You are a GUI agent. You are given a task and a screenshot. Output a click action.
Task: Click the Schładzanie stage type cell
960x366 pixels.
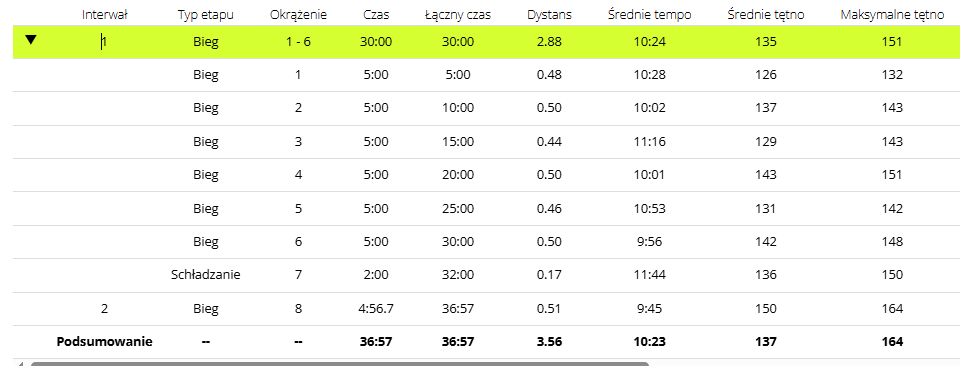coord(206,275)
